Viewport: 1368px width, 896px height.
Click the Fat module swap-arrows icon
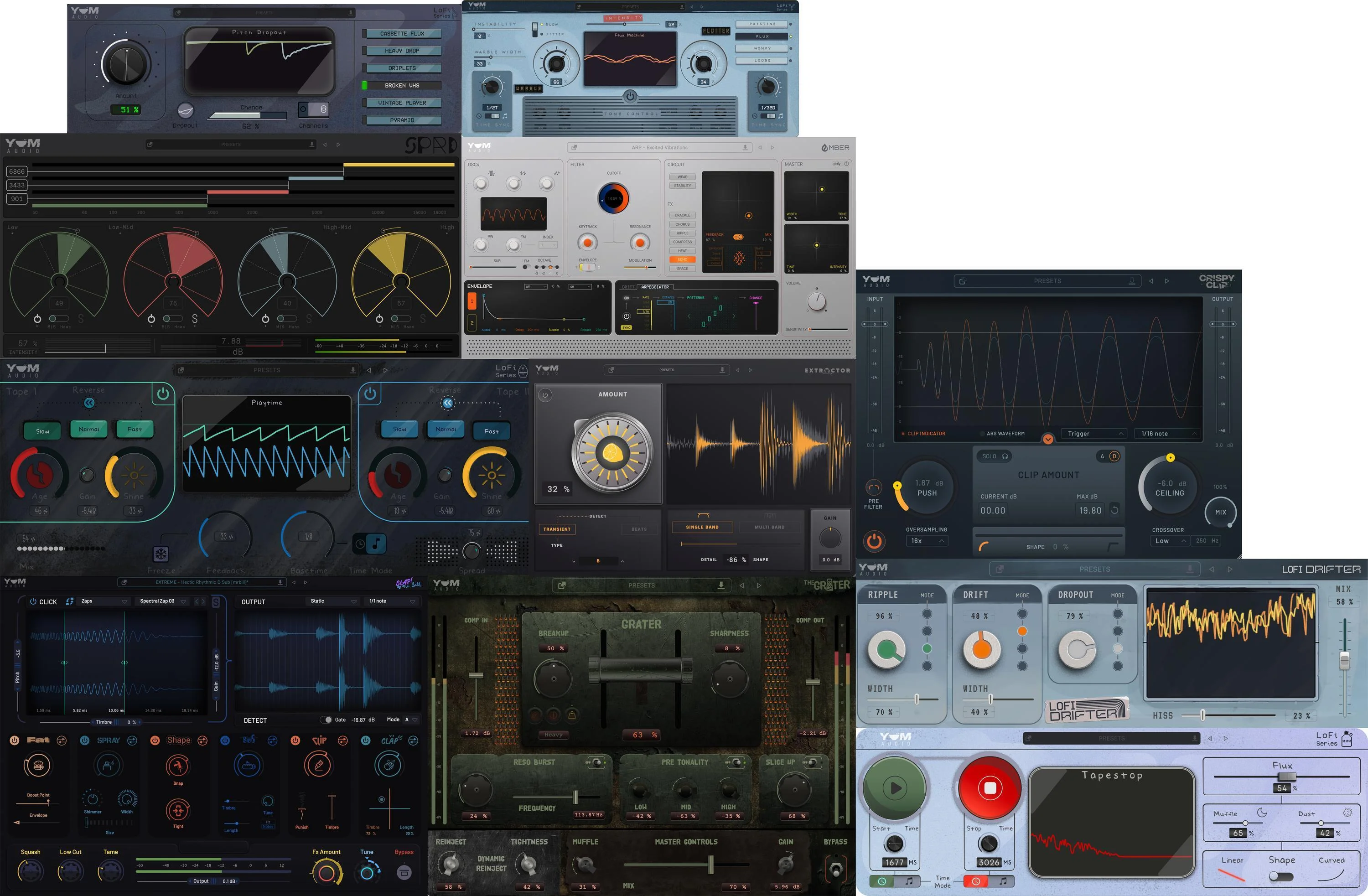tap(62, 740)
